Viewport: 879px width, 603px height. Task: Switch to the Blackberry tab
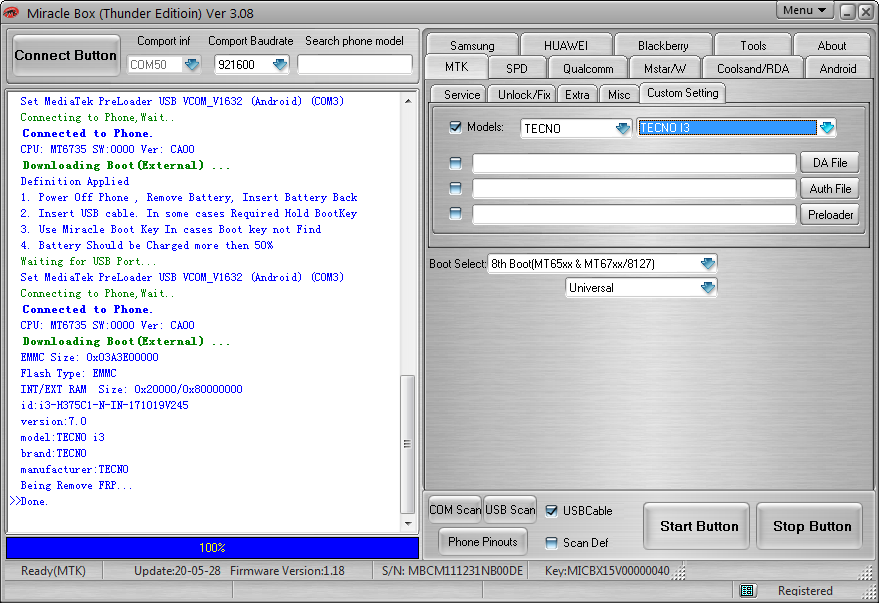(663, 45)
